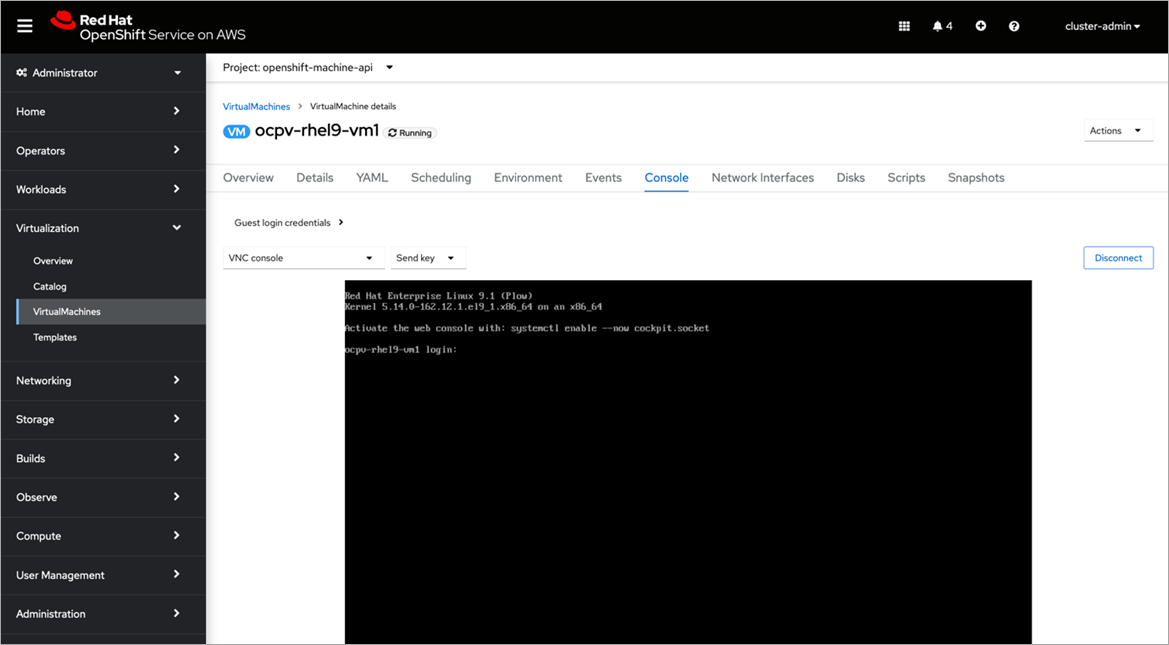
Task: Expand the Storage navigation section
Action: (103, 419)
